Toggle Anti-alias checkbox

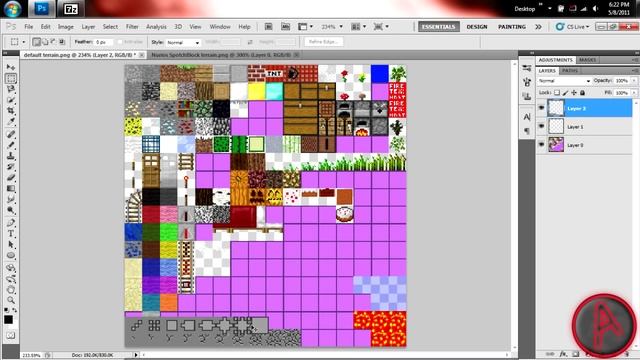120,42
